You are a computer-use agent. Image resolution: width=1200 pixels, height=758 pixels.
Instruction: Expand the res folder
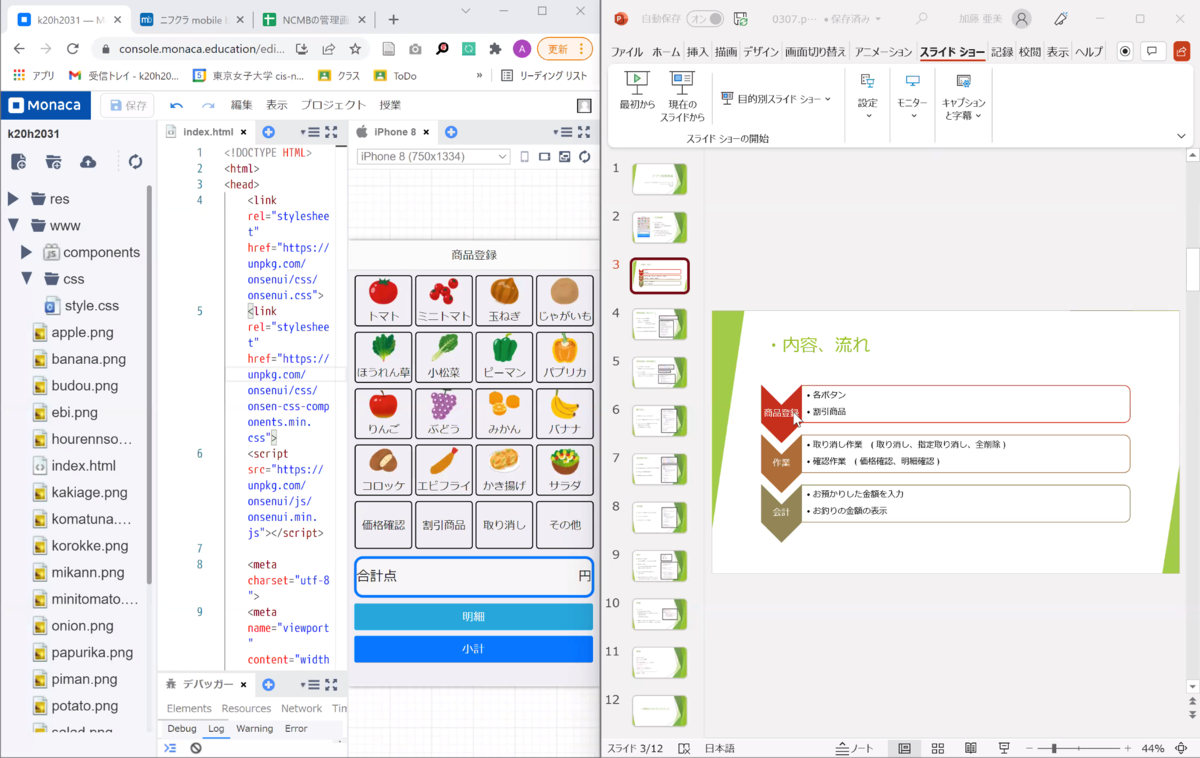[13, 199]
